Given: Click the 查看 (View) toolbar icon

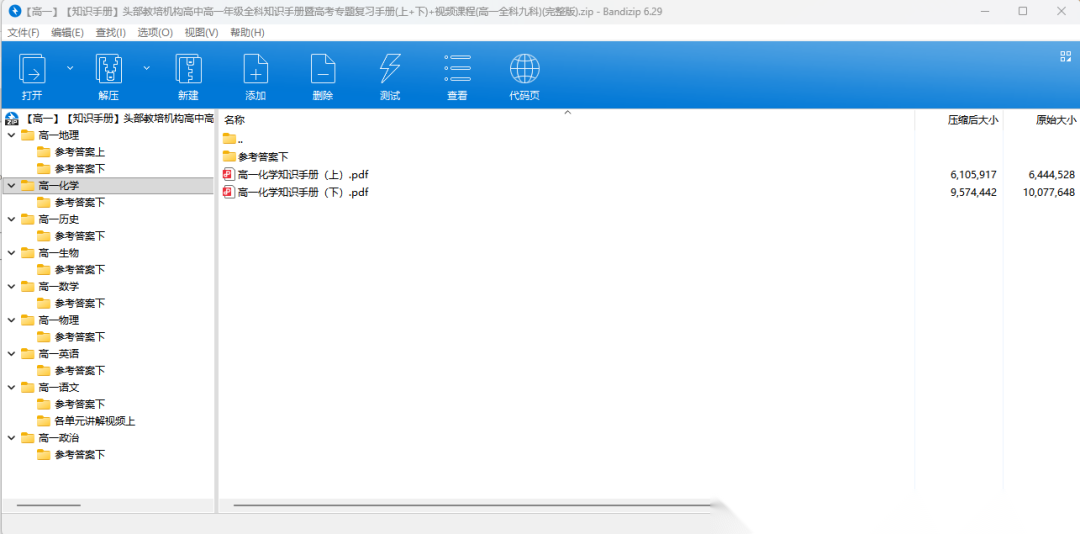Looking at the screenshot, I should pos(457,70).
